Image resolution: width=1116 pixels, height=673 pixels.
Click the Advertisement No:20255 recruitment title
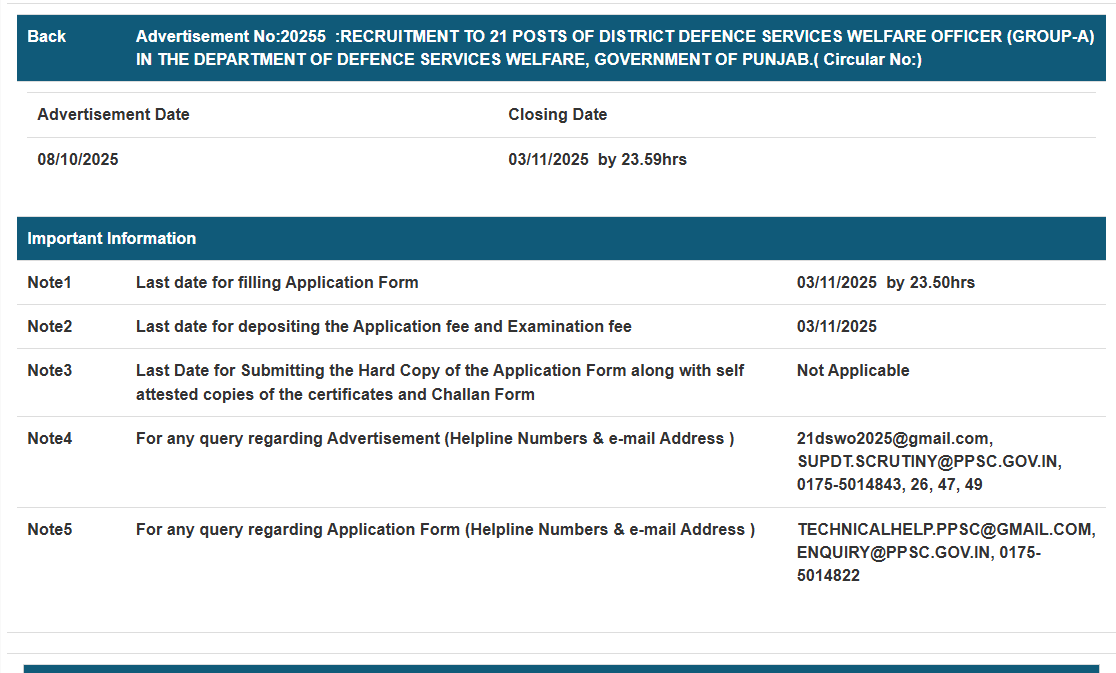(614, 48)
